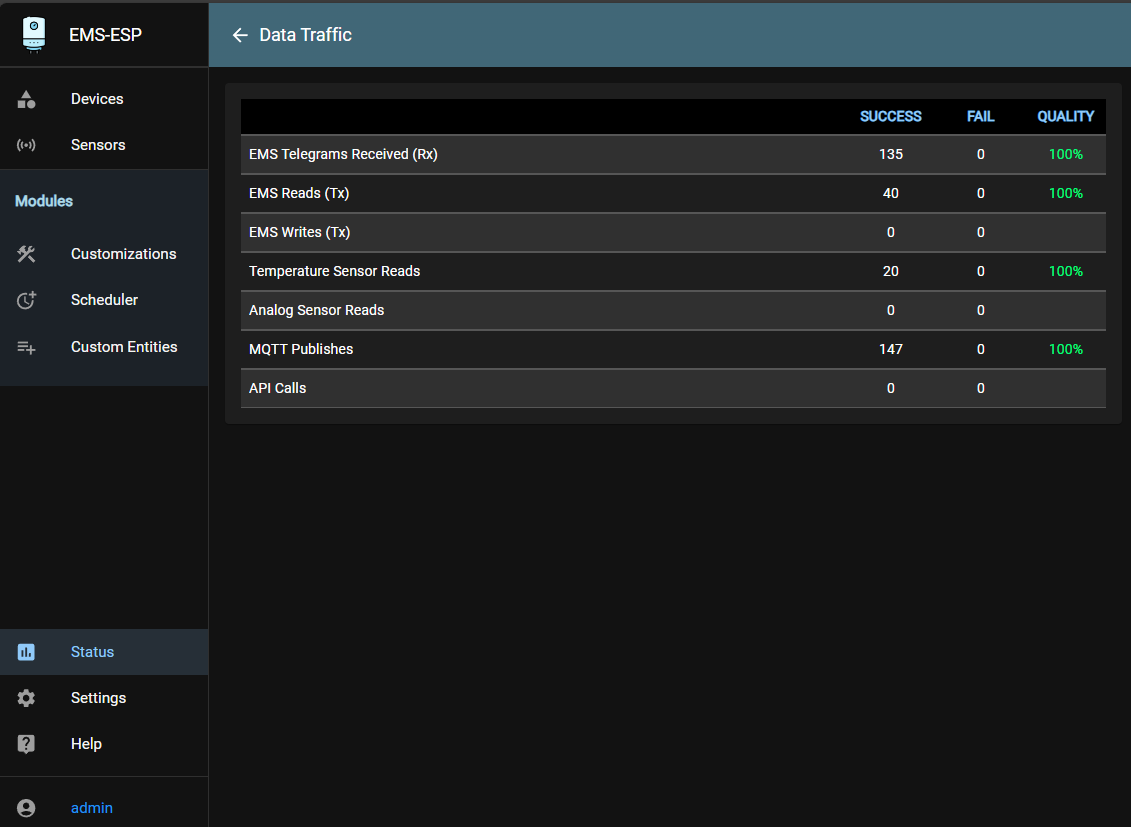Click the Help question-mark icon
Viewport: 1131px width, 827px height.
[x=26, y=744]
